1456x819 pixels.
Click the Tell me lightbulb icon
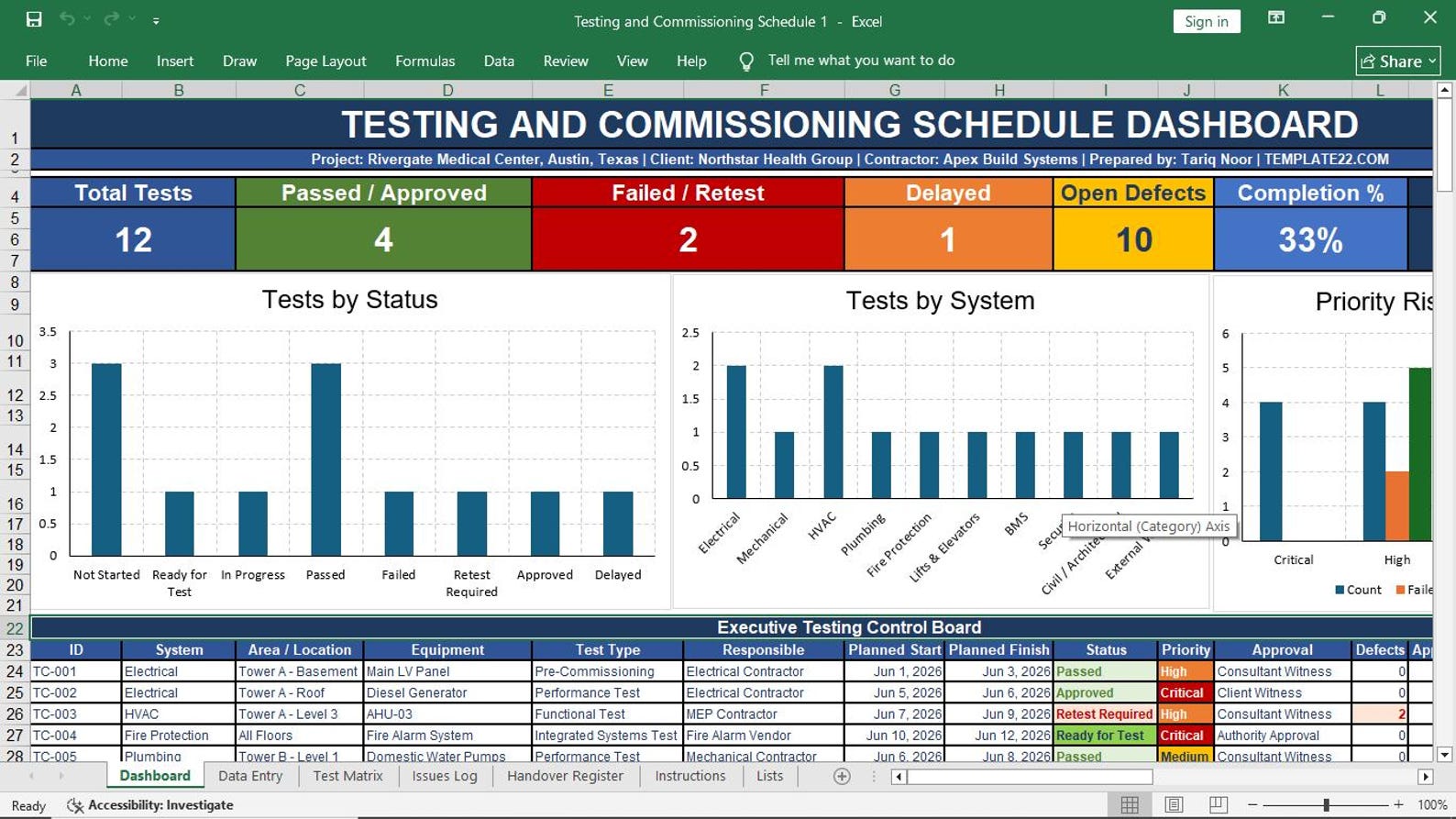[x=746, y=61]
